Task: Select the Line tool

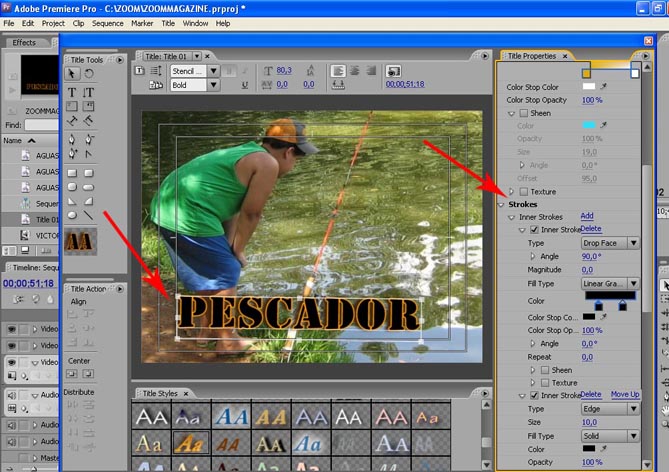Action: click(x=88, y=215)
